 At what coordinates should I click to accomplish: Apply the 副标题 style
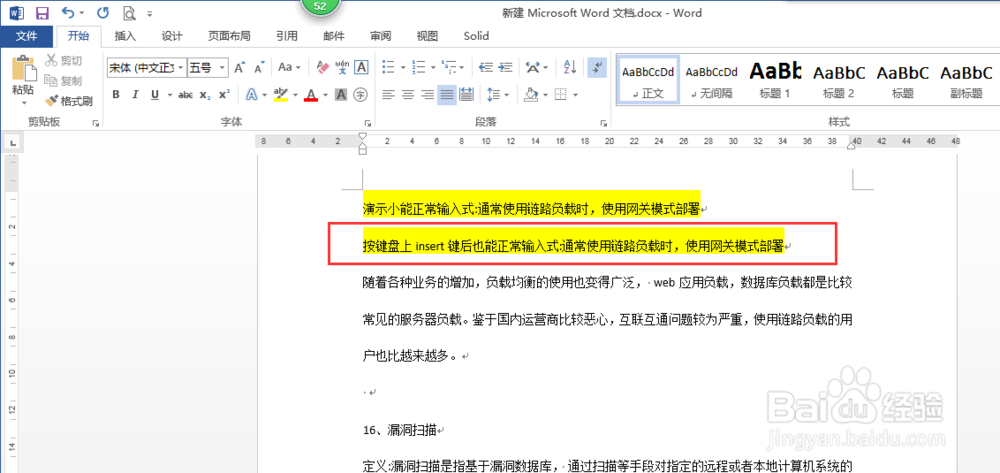point(966,80)
